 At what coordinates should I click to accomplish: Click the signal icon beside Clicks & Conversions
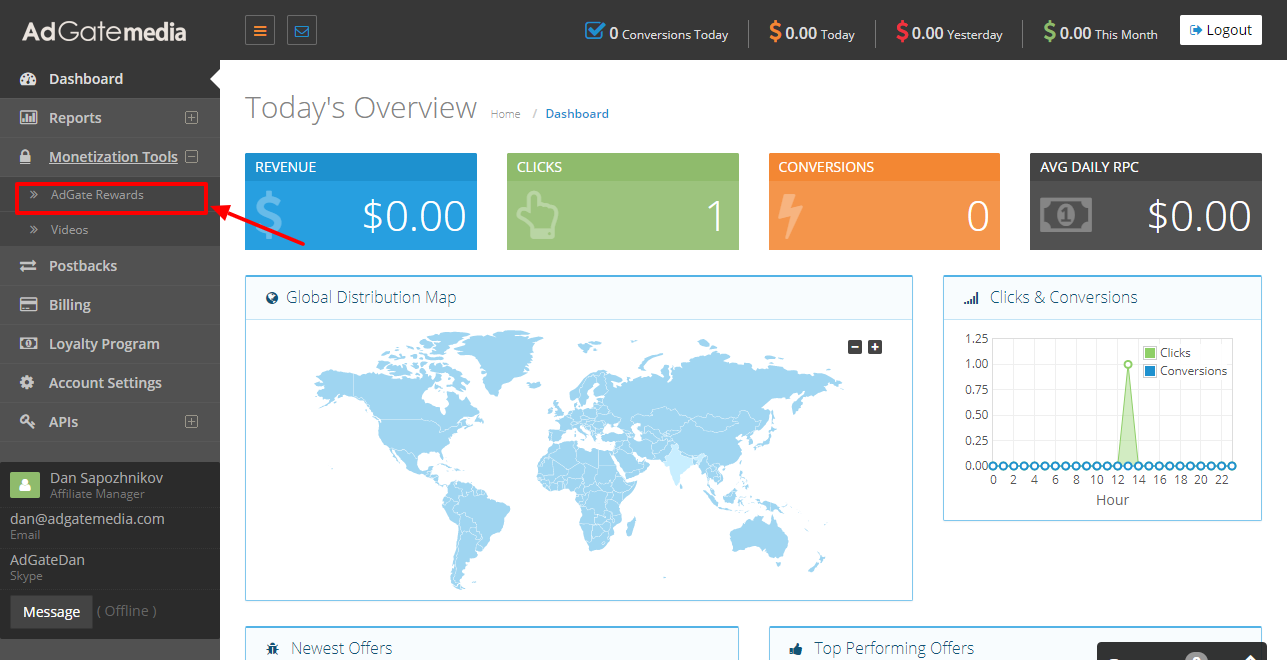click(971, 298)
